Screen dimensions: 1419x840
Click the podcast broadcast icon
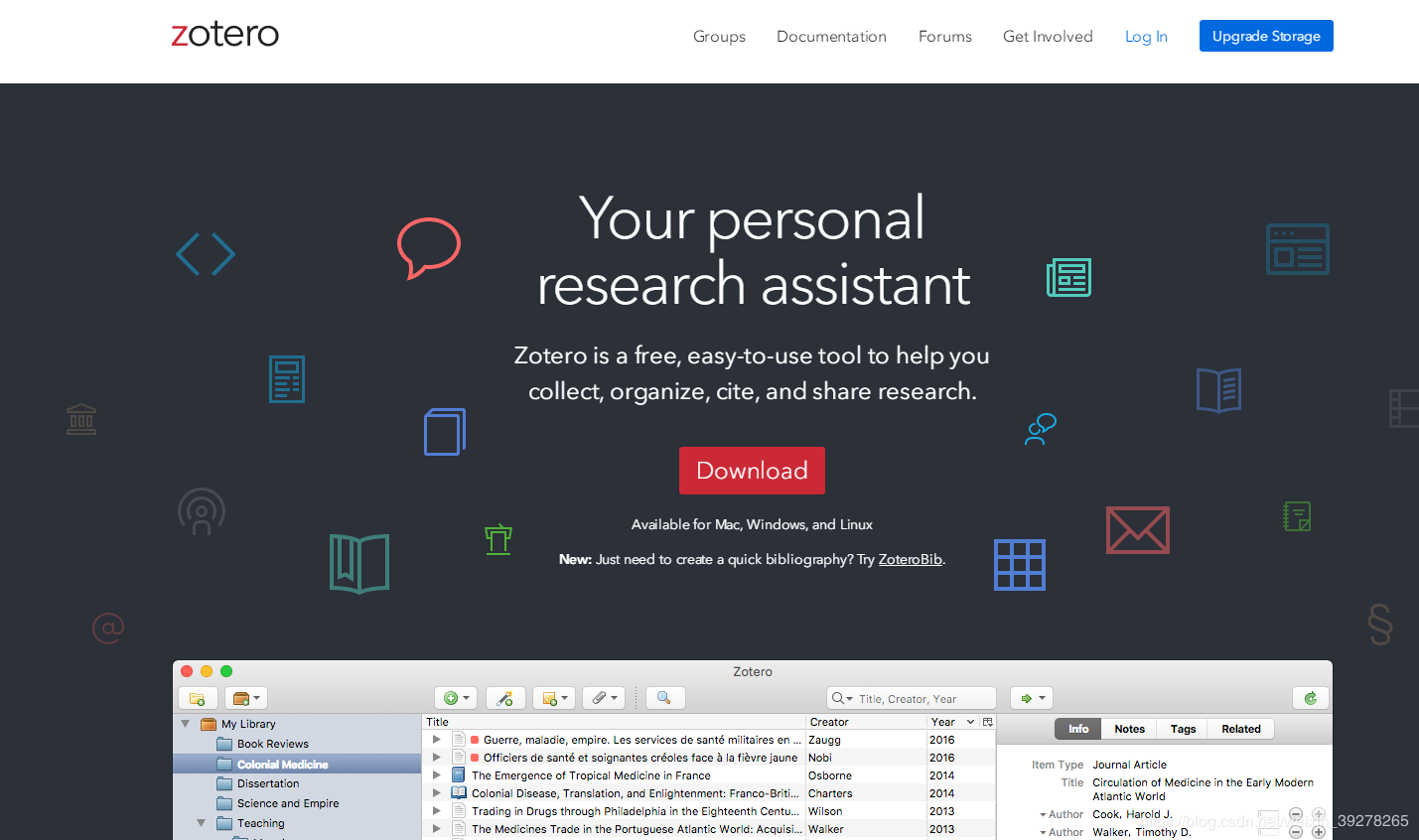point(202,511)
